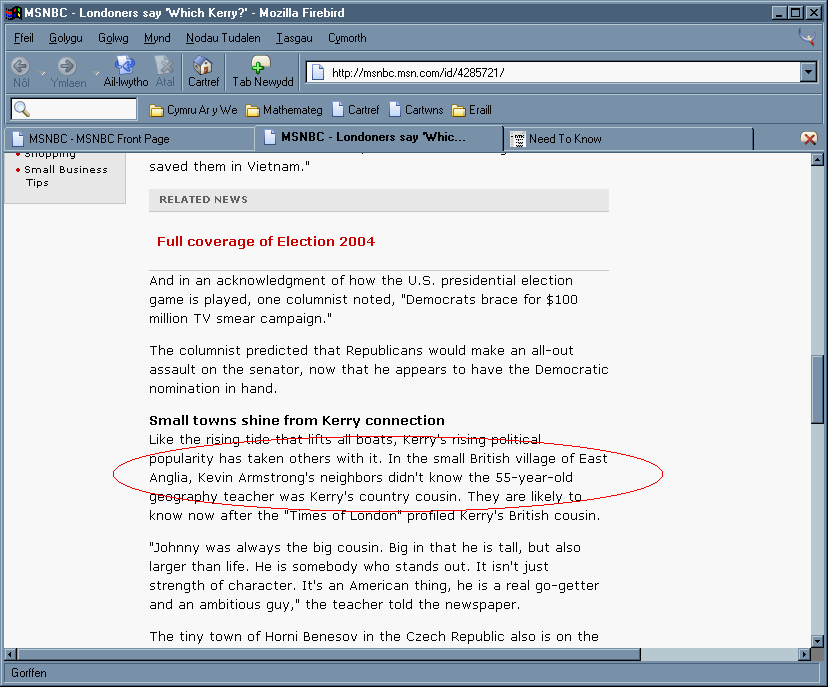Click horizontal scrollbar right arrow
This screenshot has width=828, height=687.
[804, 655]
